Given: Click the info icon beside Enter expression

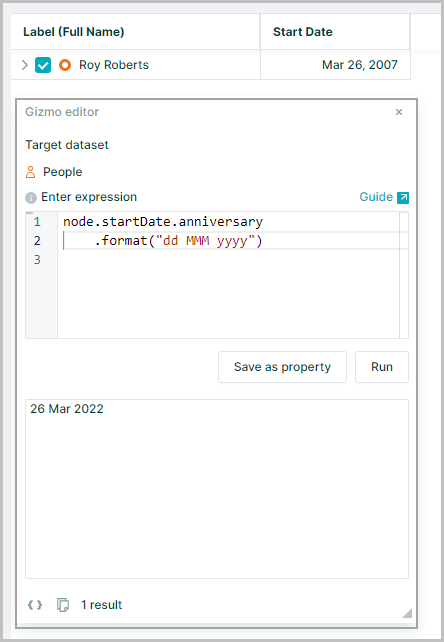Looking at the screenshot, I should [x=31, y=198].
